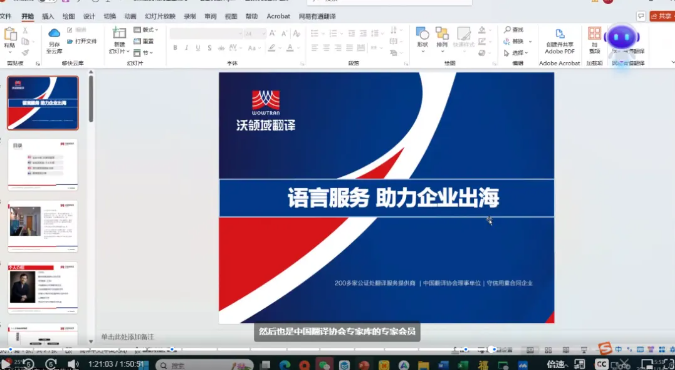The width and height of the screenshot is (675, 370).
Task: Click the slide title 语言服务 助力企业出海
Action: (x=393, y=199)
